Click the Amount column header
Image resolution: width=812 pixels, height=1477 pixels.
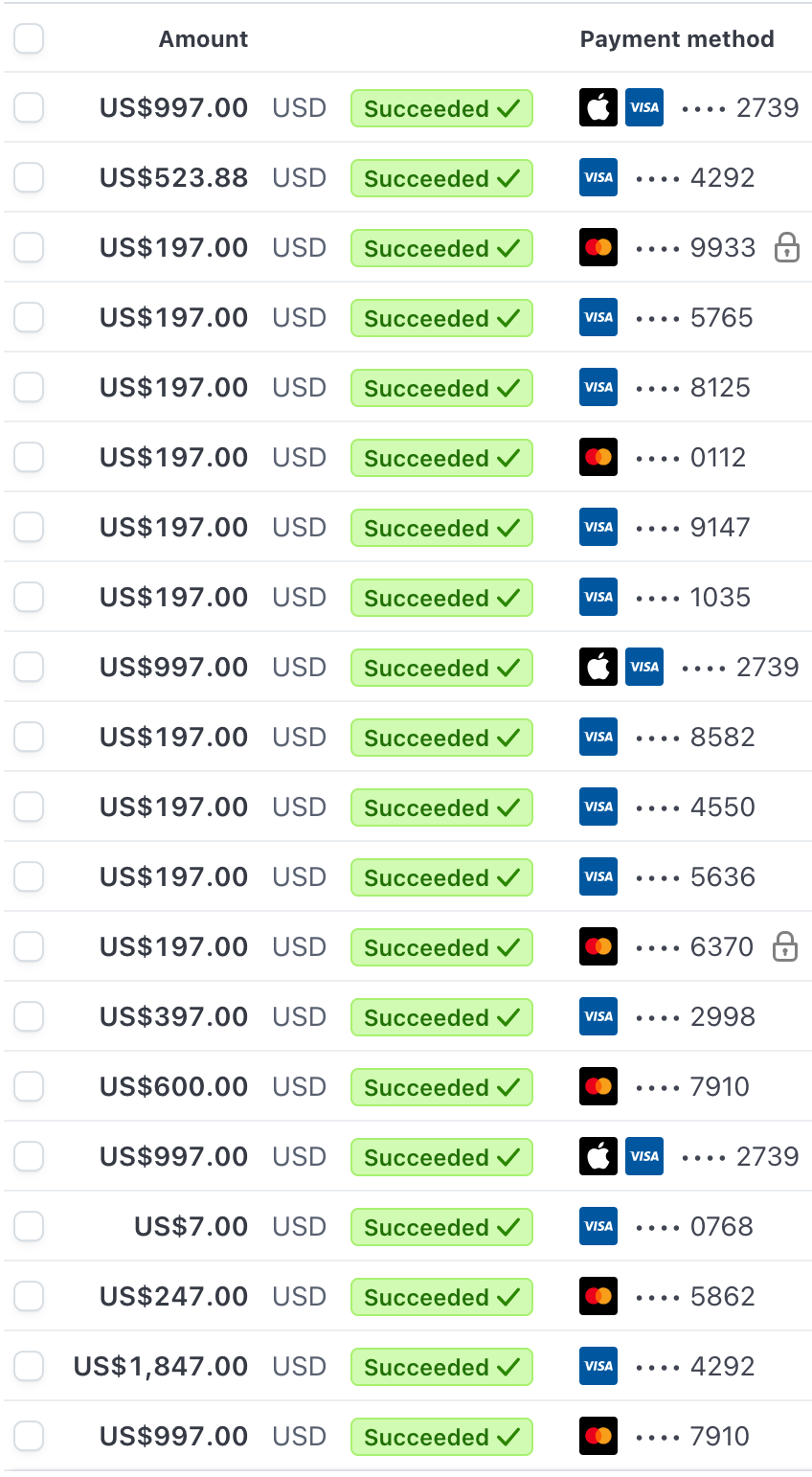tap(203, 39)
